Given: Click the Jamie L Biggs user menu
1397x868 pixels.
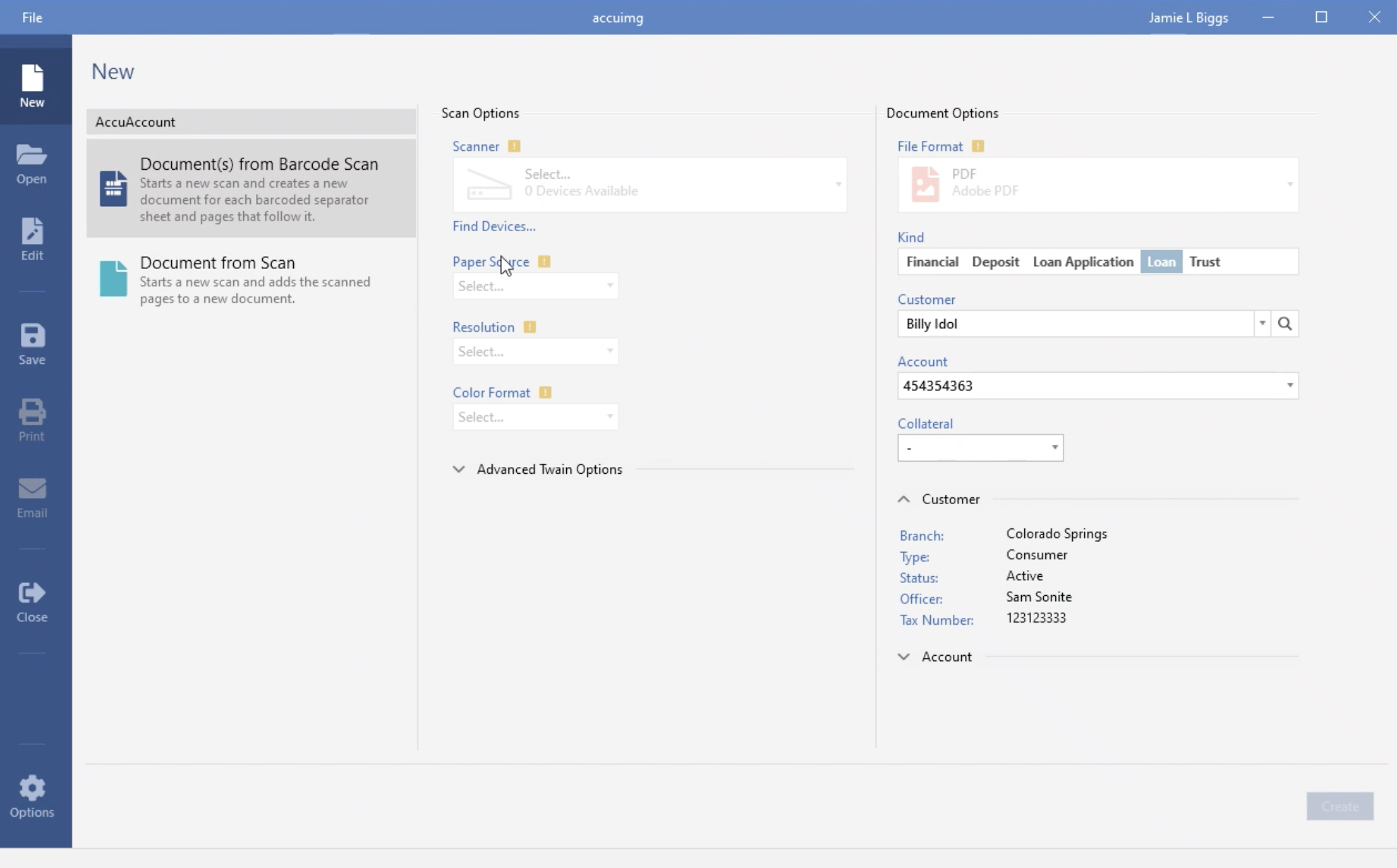Looking at the screenshot, I should pos(1188,18).
